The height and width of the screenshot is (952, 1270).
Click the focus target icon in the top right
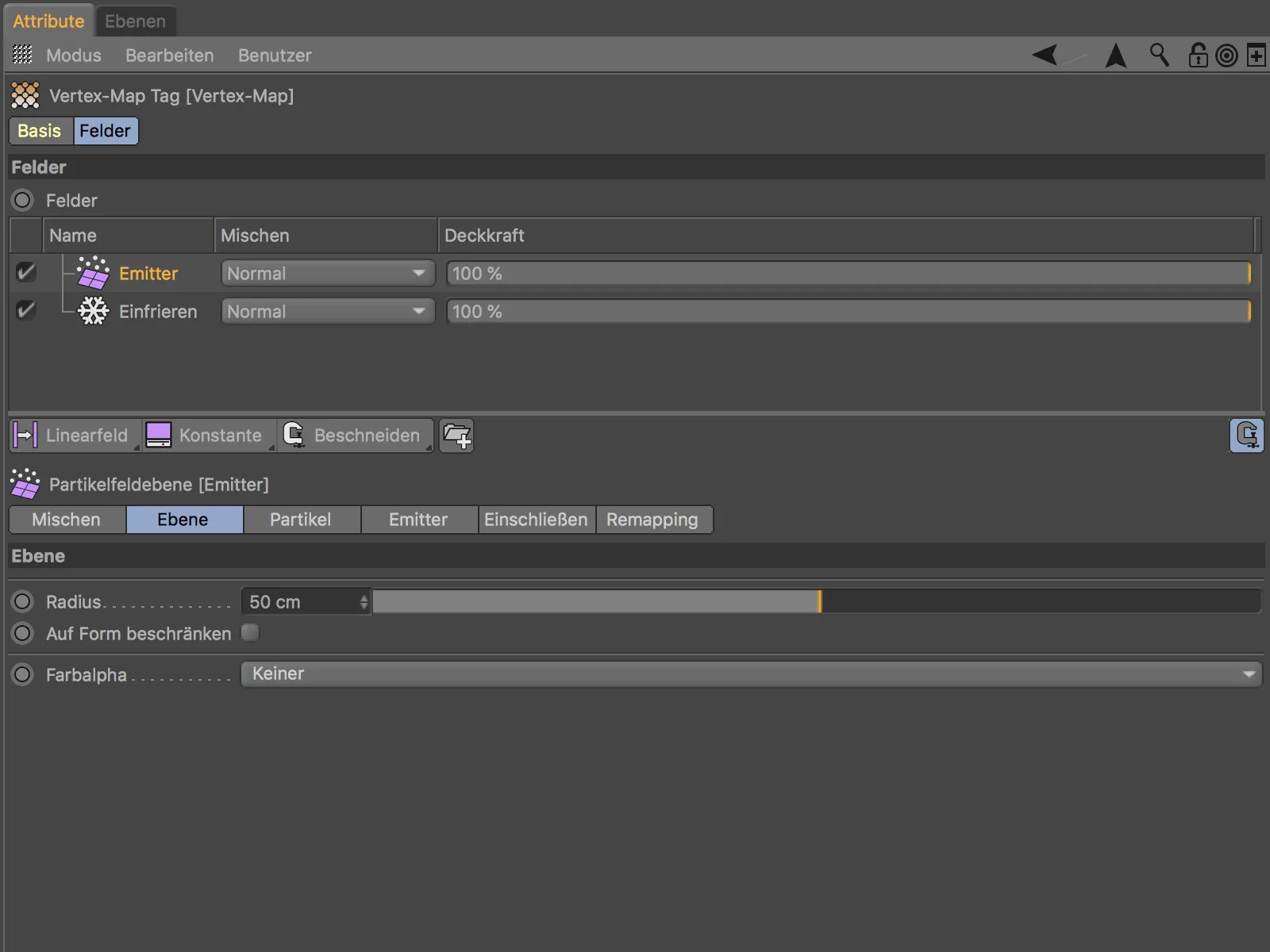point(1226,56)
